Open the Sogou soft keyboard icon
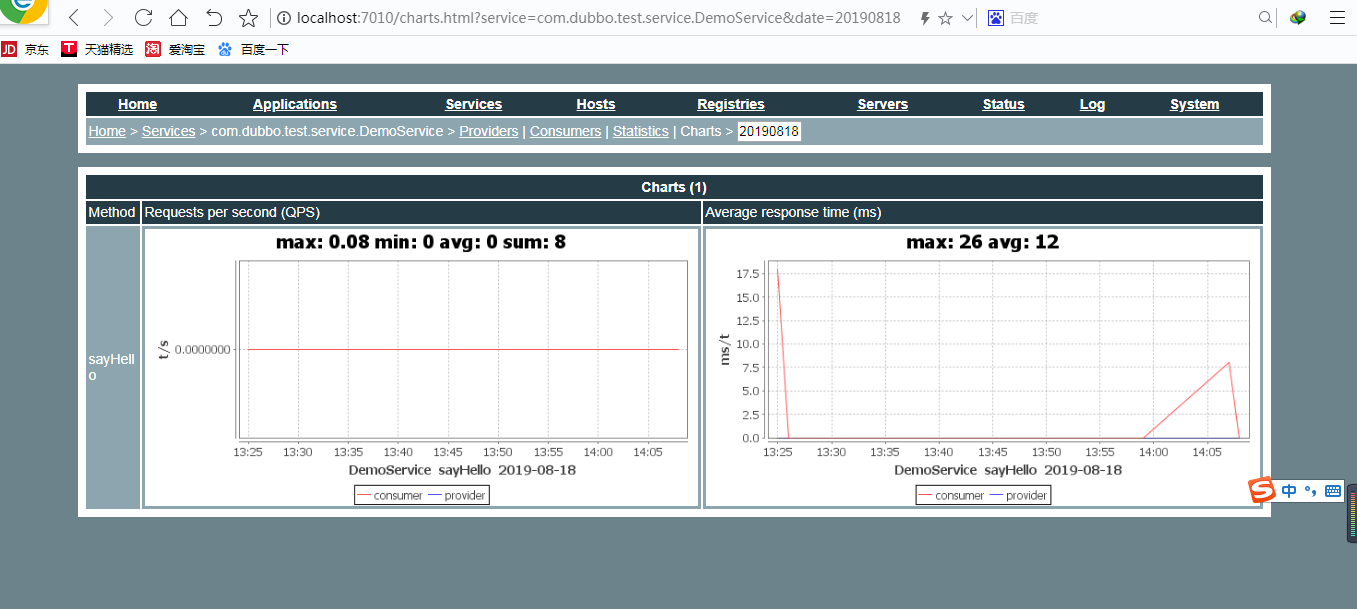 (1332, 491)
